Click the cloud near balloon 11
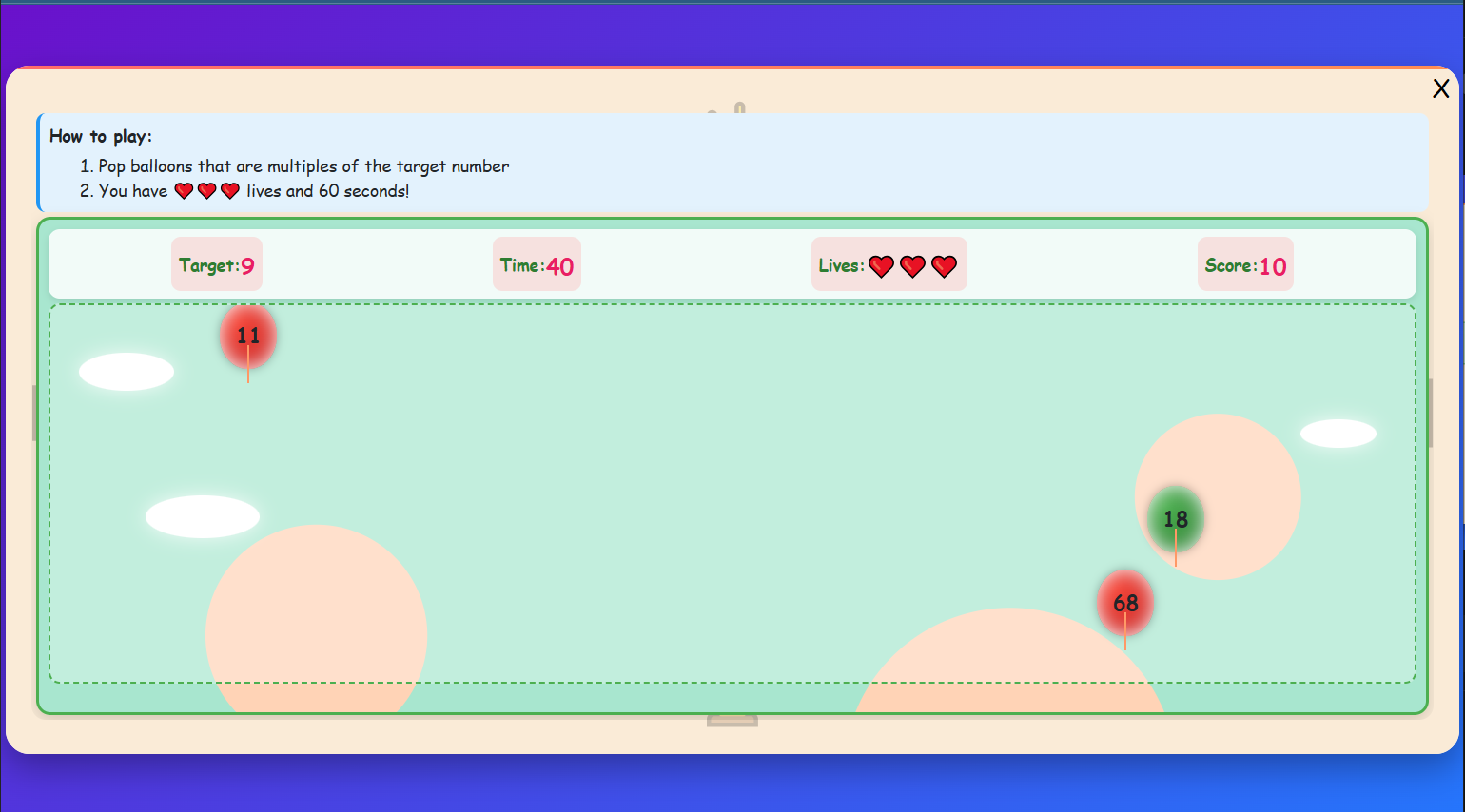This screenshot has height=812, width=1465. pos(126,371)
